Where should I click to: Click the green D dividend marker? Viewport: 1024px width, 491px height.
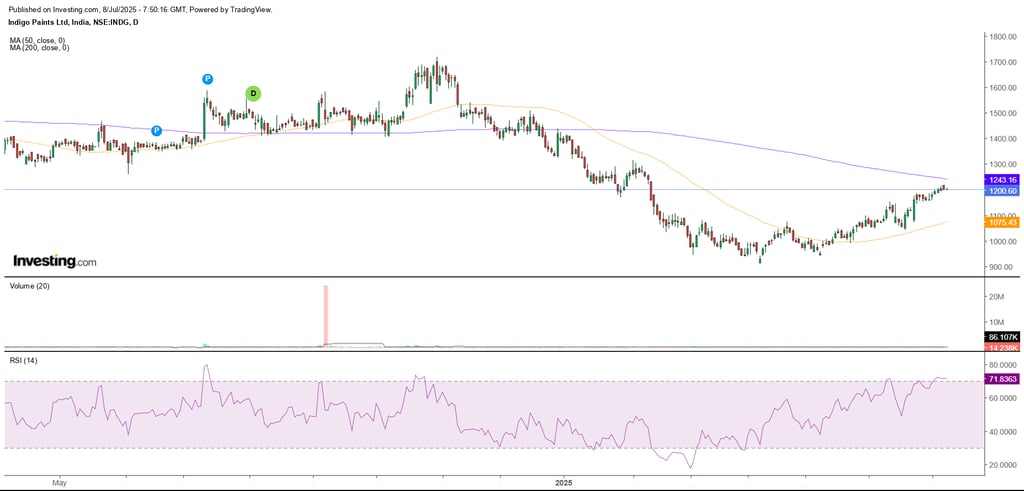[253, 94]
